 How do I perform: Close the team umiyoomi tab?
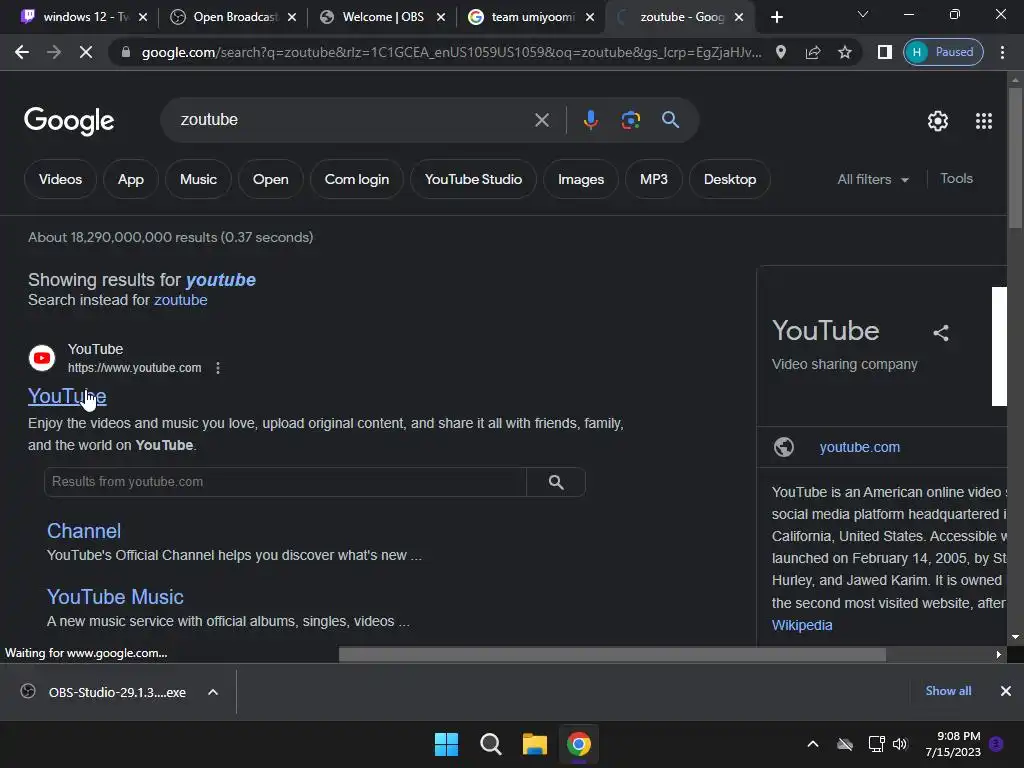click(590, 17)
